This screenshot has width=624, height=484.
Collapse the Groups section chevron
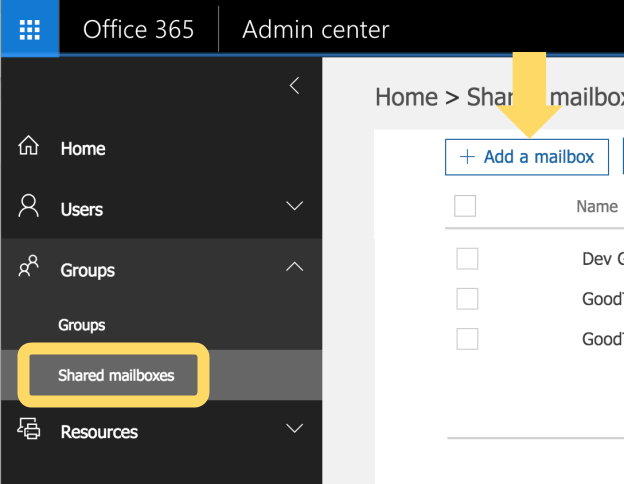(x=294, y=267)
